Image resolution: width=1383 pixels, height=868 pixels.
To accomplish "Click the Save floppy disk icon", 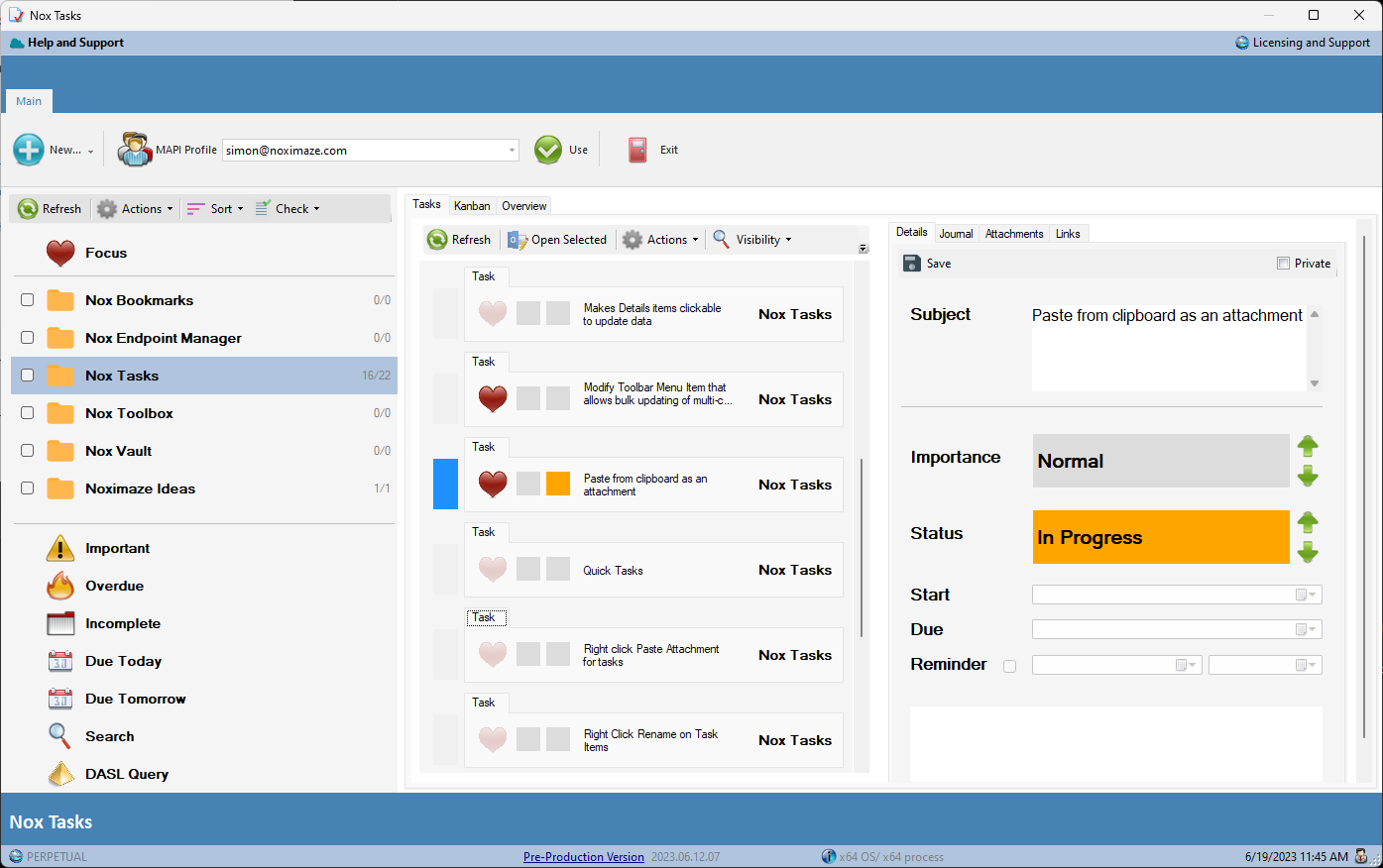I will coord(912,264).
